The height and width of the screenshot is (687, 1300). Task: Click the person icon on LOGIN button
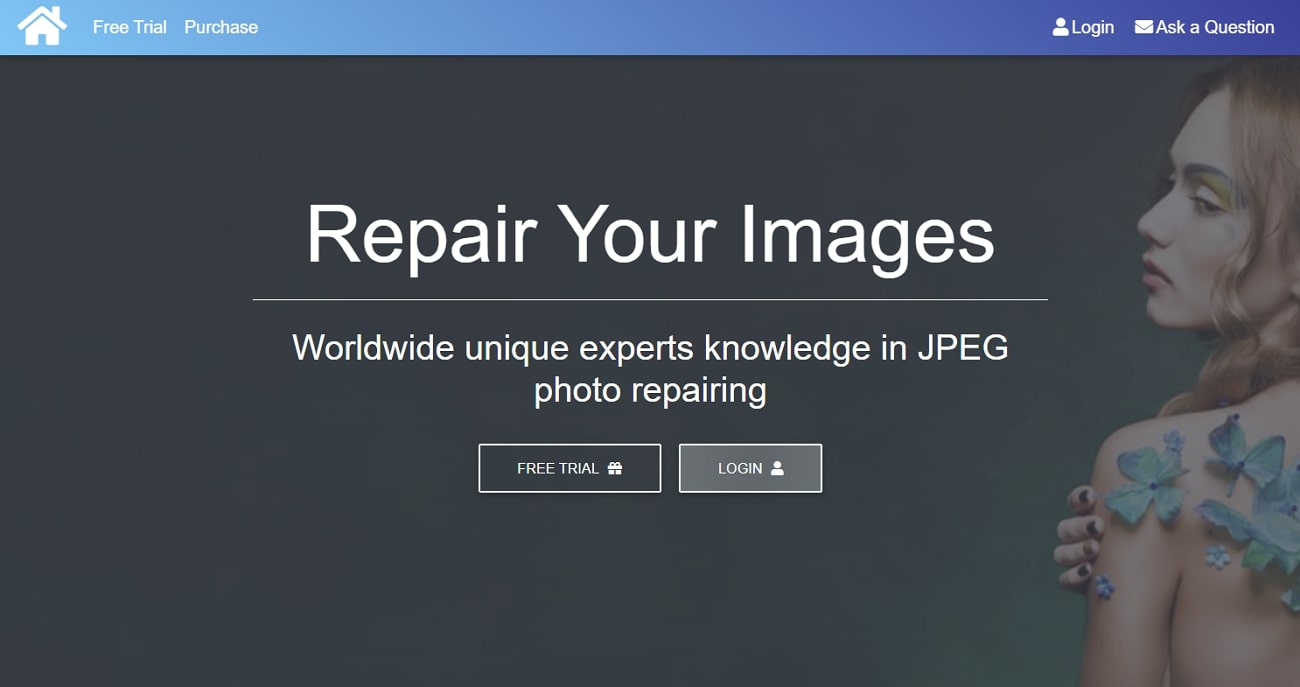(x=777, y=468)
